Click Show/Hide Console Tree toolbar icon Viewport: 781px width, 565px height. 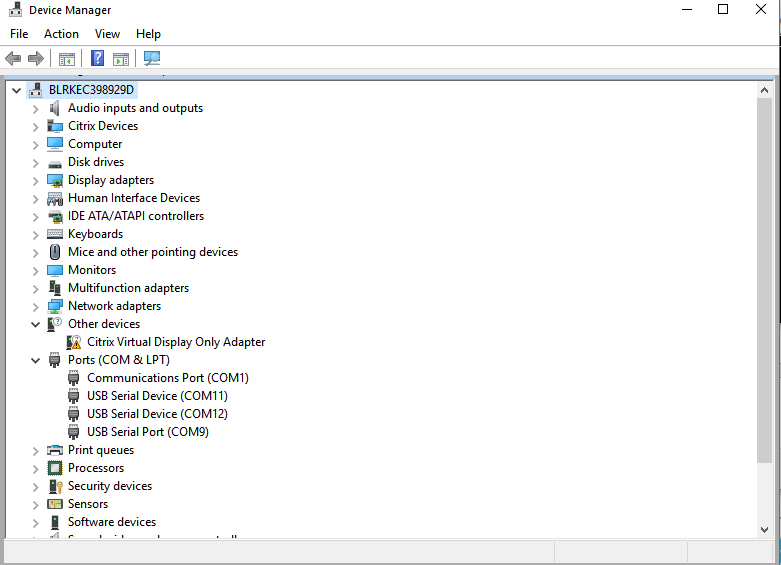click(x=67, y=59)
